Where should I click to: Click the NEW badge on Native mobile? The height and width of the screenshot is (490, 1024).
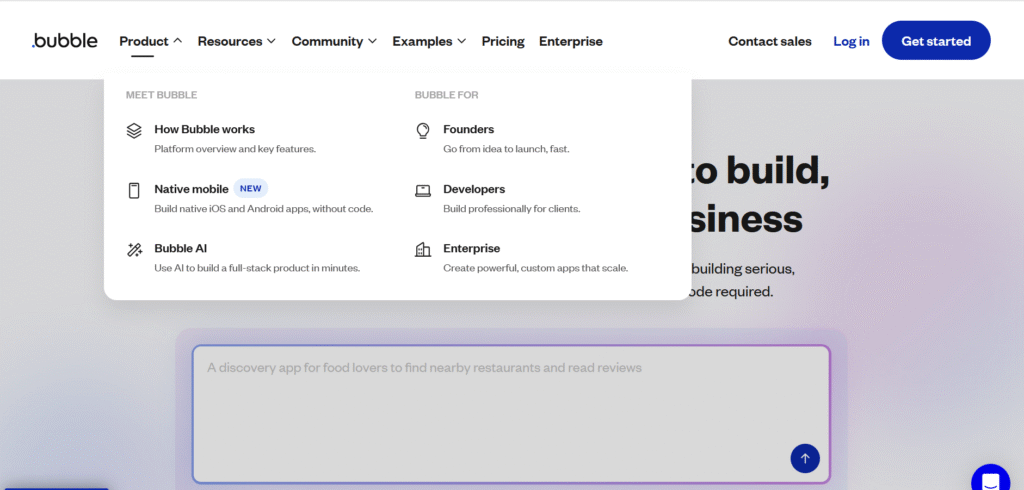tap(250, 188)
